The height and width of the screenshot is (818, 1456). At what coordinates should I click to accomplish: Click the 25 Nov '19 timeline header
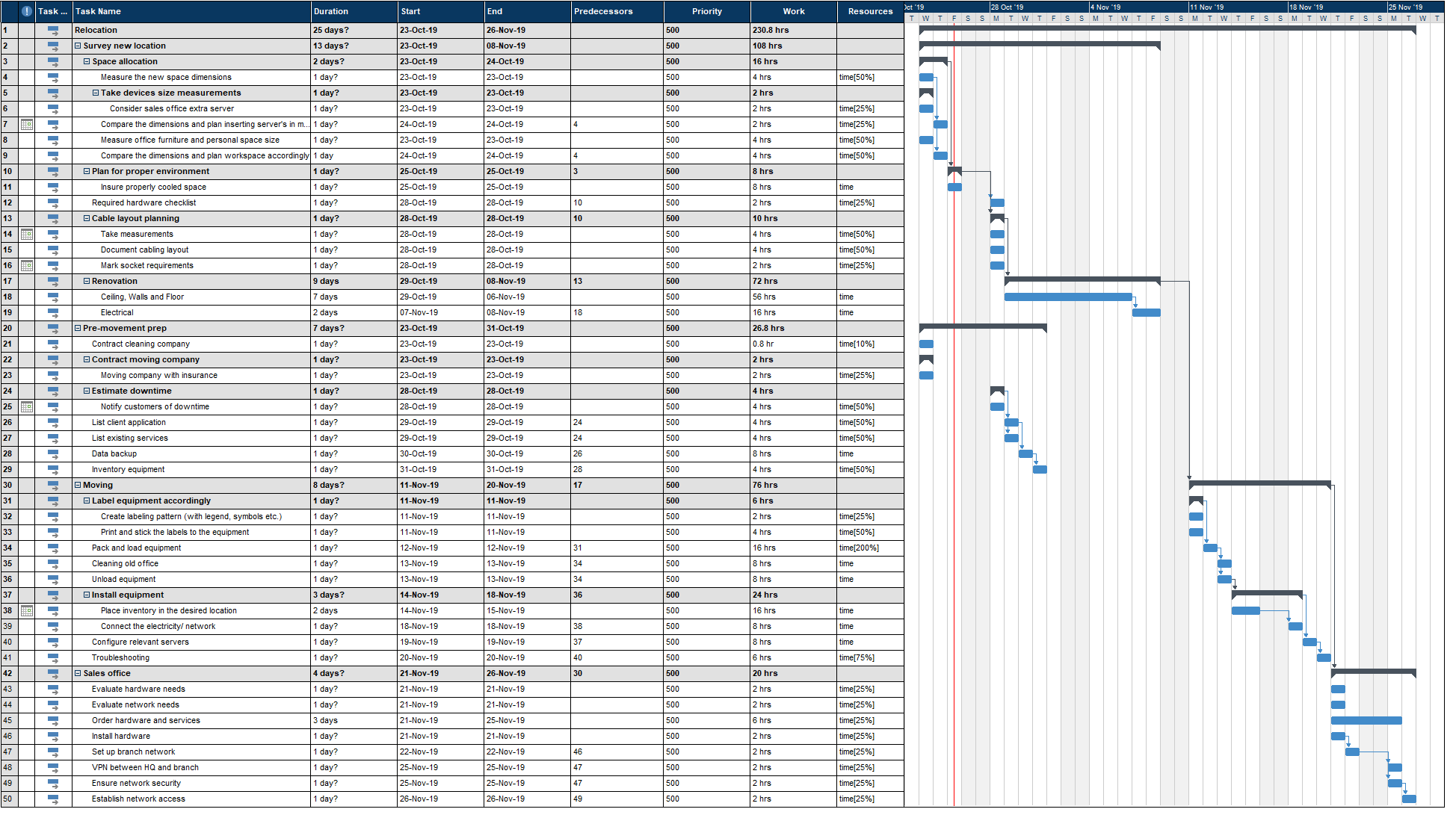(1407, 6)
